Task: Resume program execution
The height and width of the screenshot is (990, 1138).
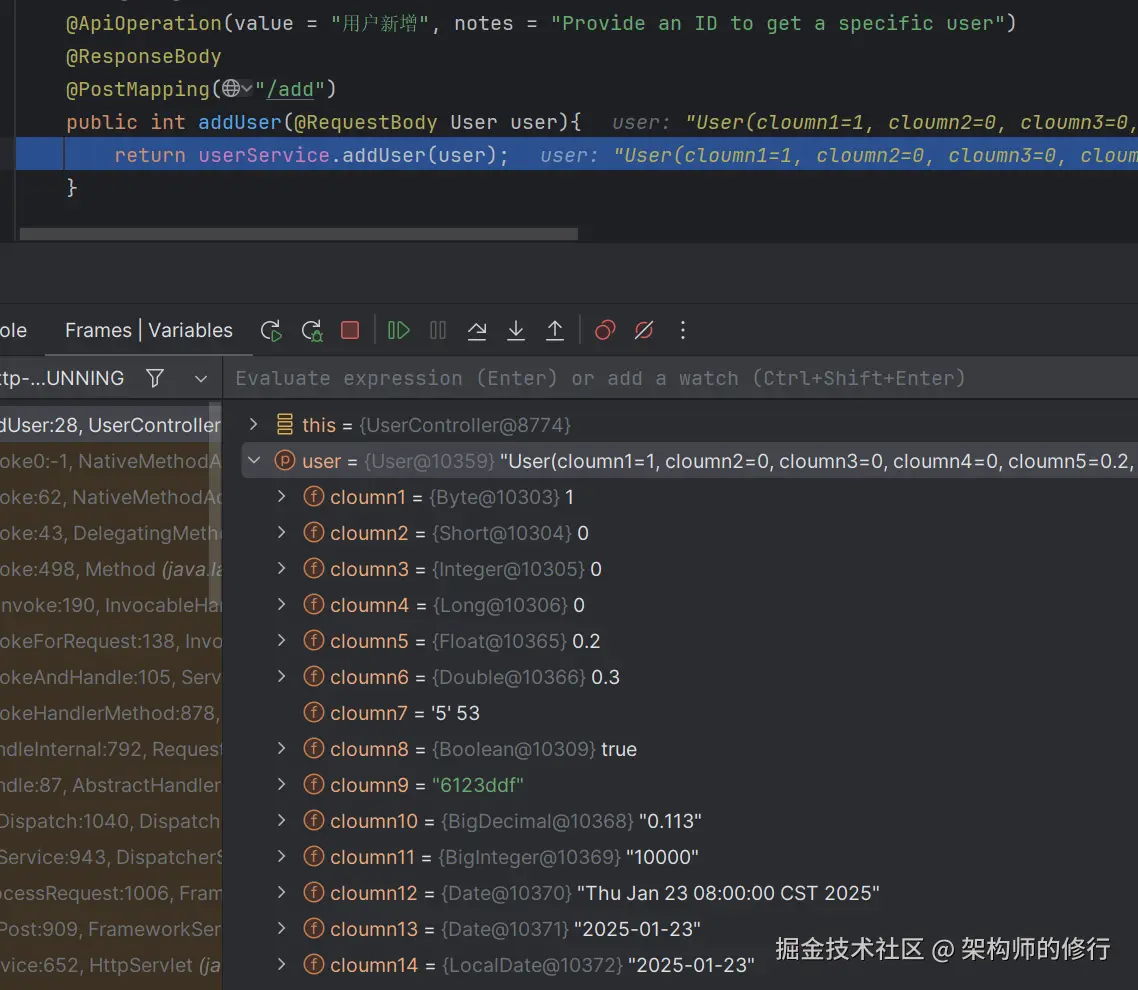Action: (x=398, y=331)
